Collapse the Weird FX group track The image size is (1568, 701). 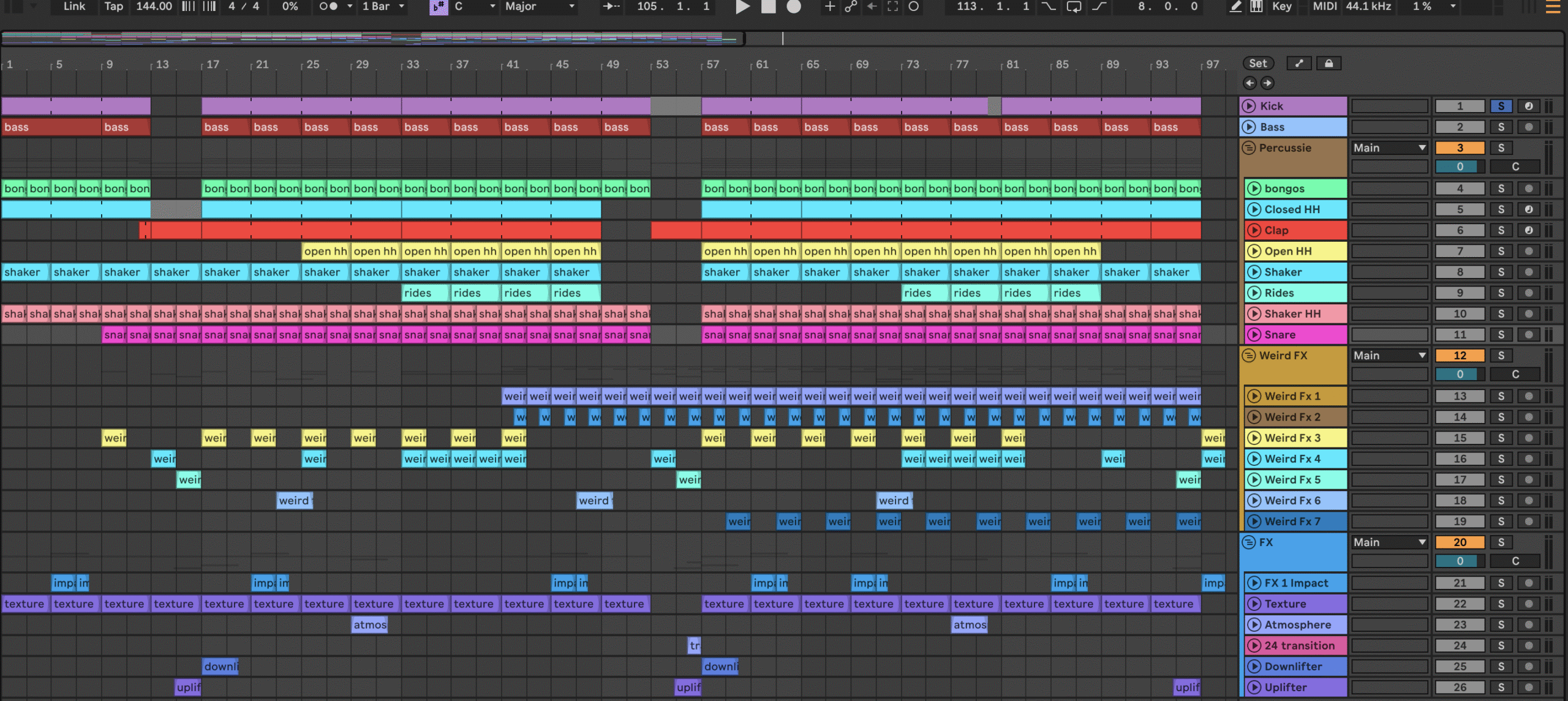1249,355
